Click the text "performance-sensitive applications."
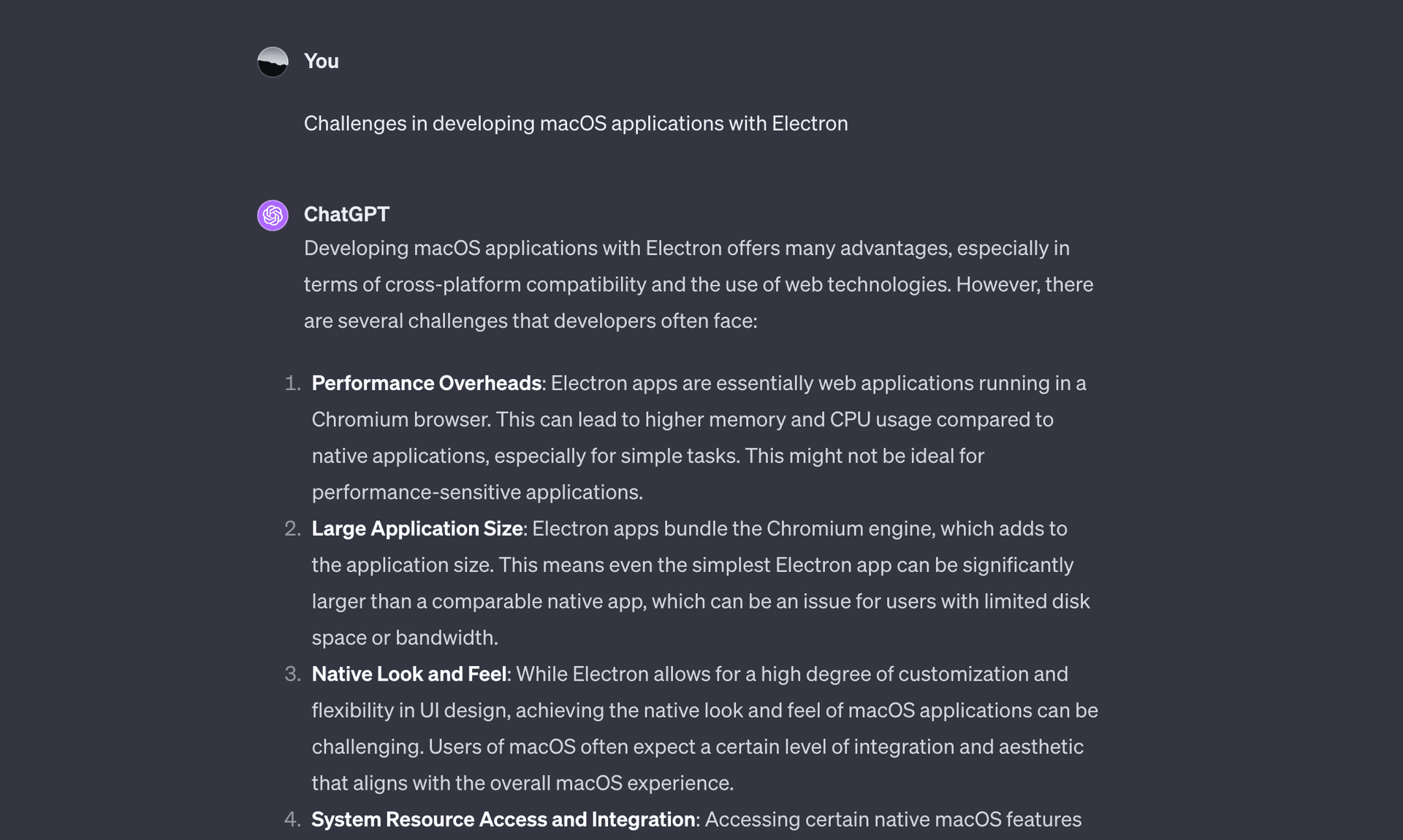Screen dimensions: 1403x840 tap(477, 492)
